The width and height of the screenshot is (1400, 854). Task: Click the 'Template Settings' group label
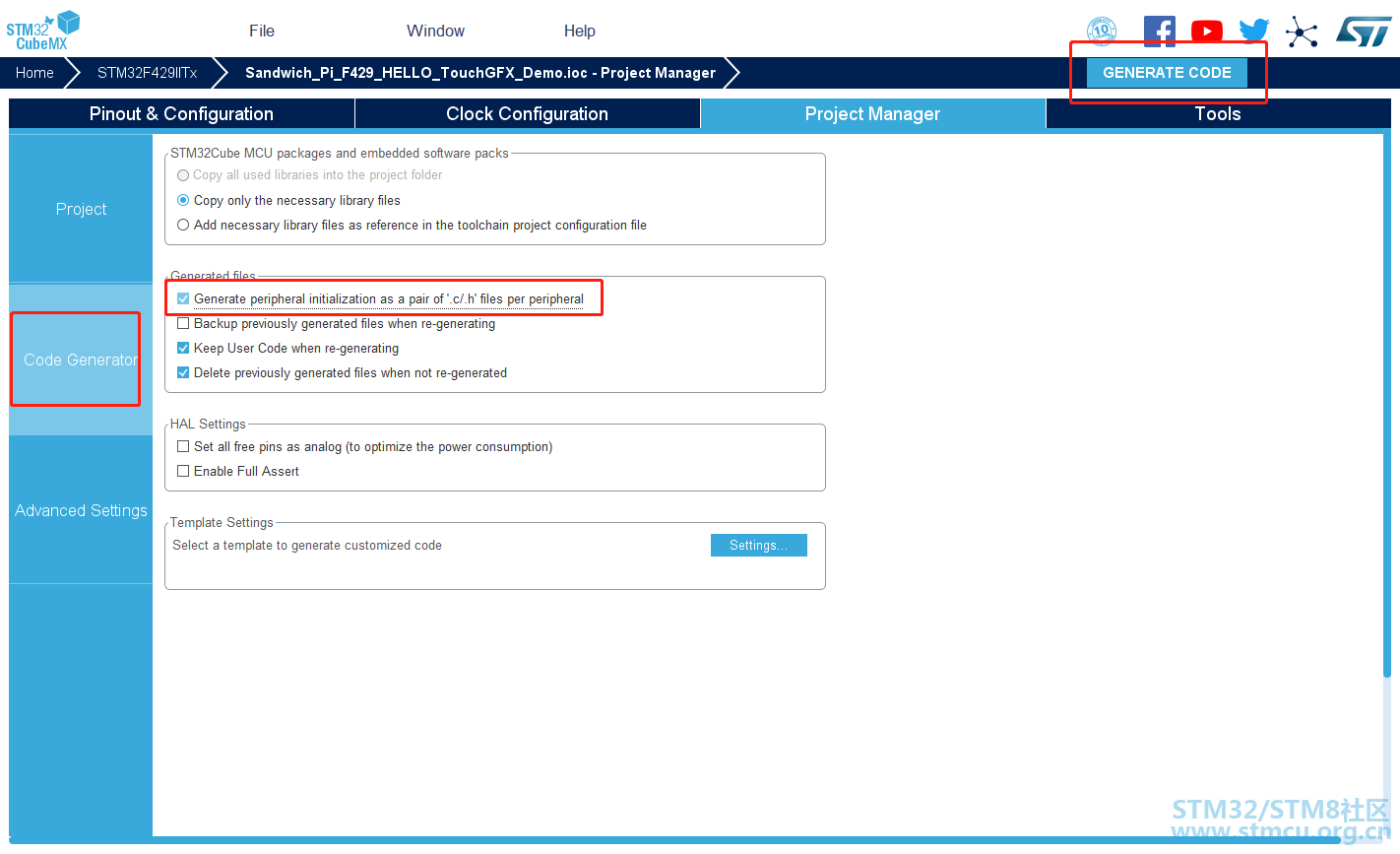tap(222, 522)
